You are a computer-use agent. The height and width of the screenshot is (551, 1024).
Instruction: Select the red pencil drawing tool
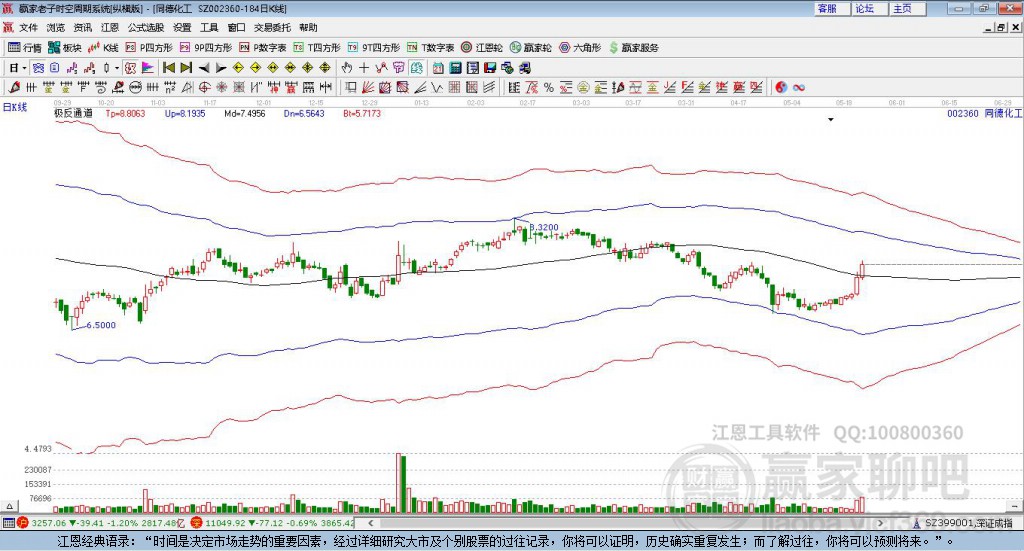click(x=14, y=87)
